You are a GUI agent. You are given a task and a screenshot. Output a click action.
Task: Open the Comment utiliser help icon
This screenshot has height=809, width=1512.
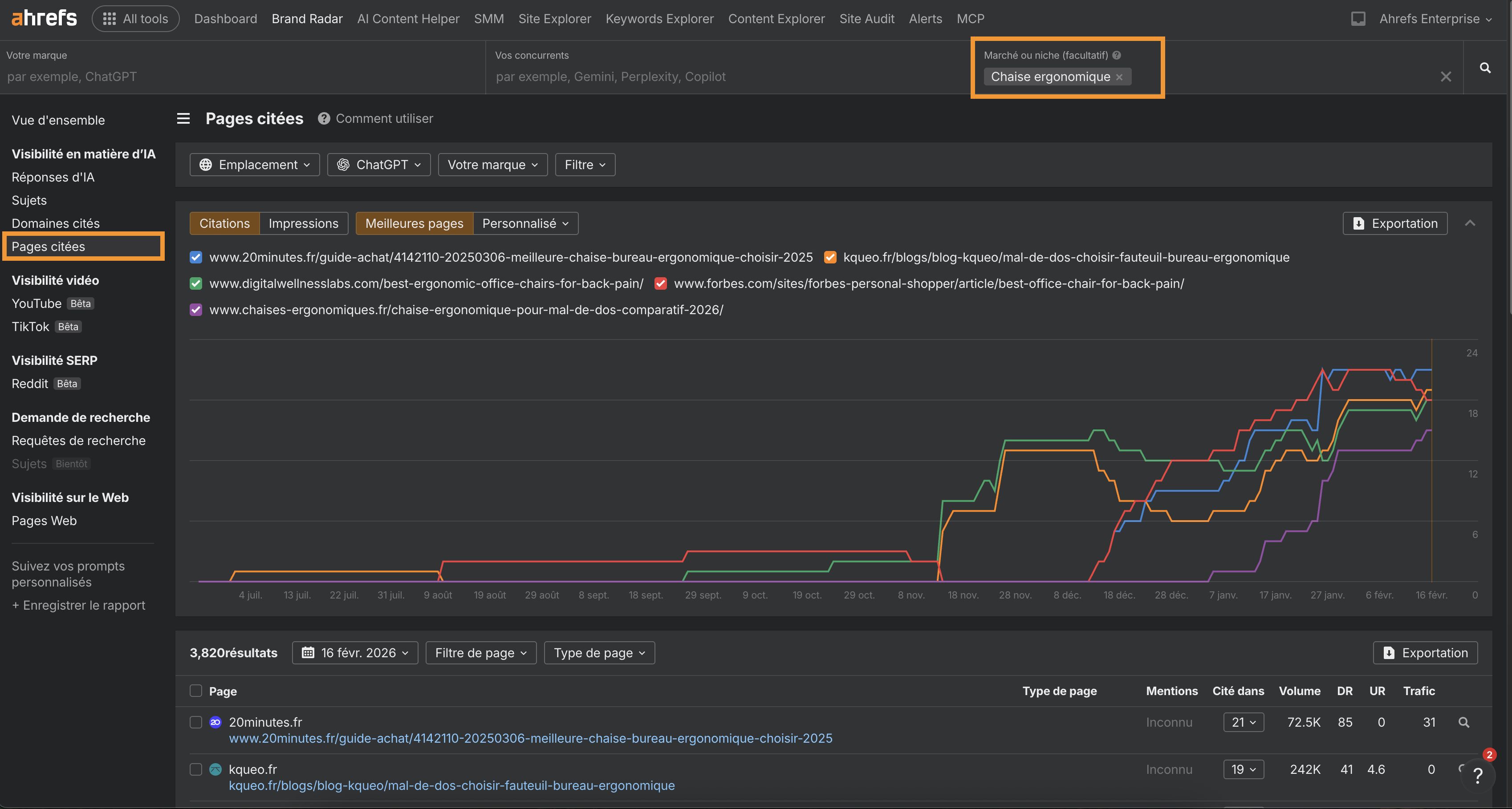[323, 118]
